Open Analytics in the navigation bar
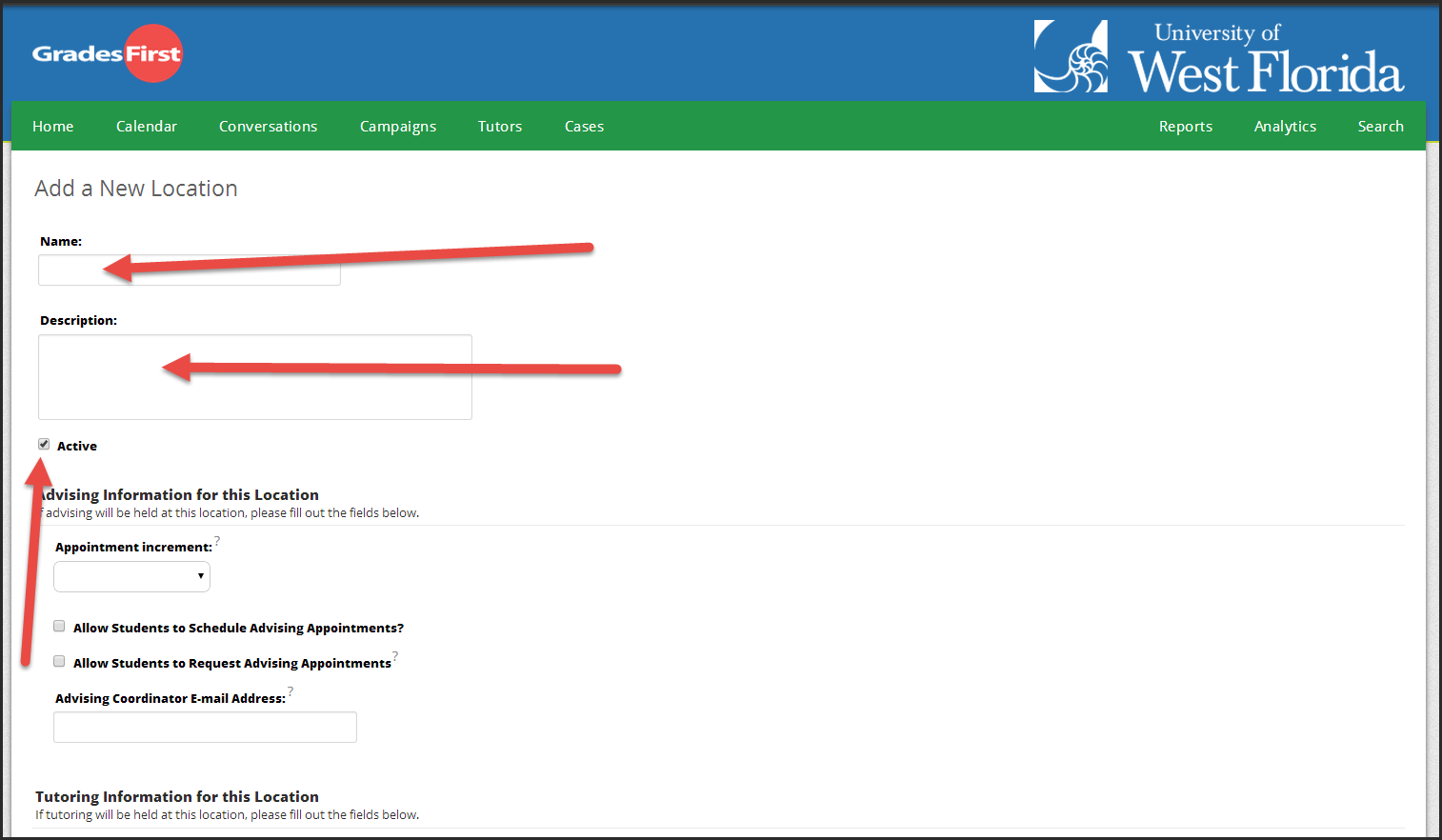The image size is (1442, 840). (1285, 127)
